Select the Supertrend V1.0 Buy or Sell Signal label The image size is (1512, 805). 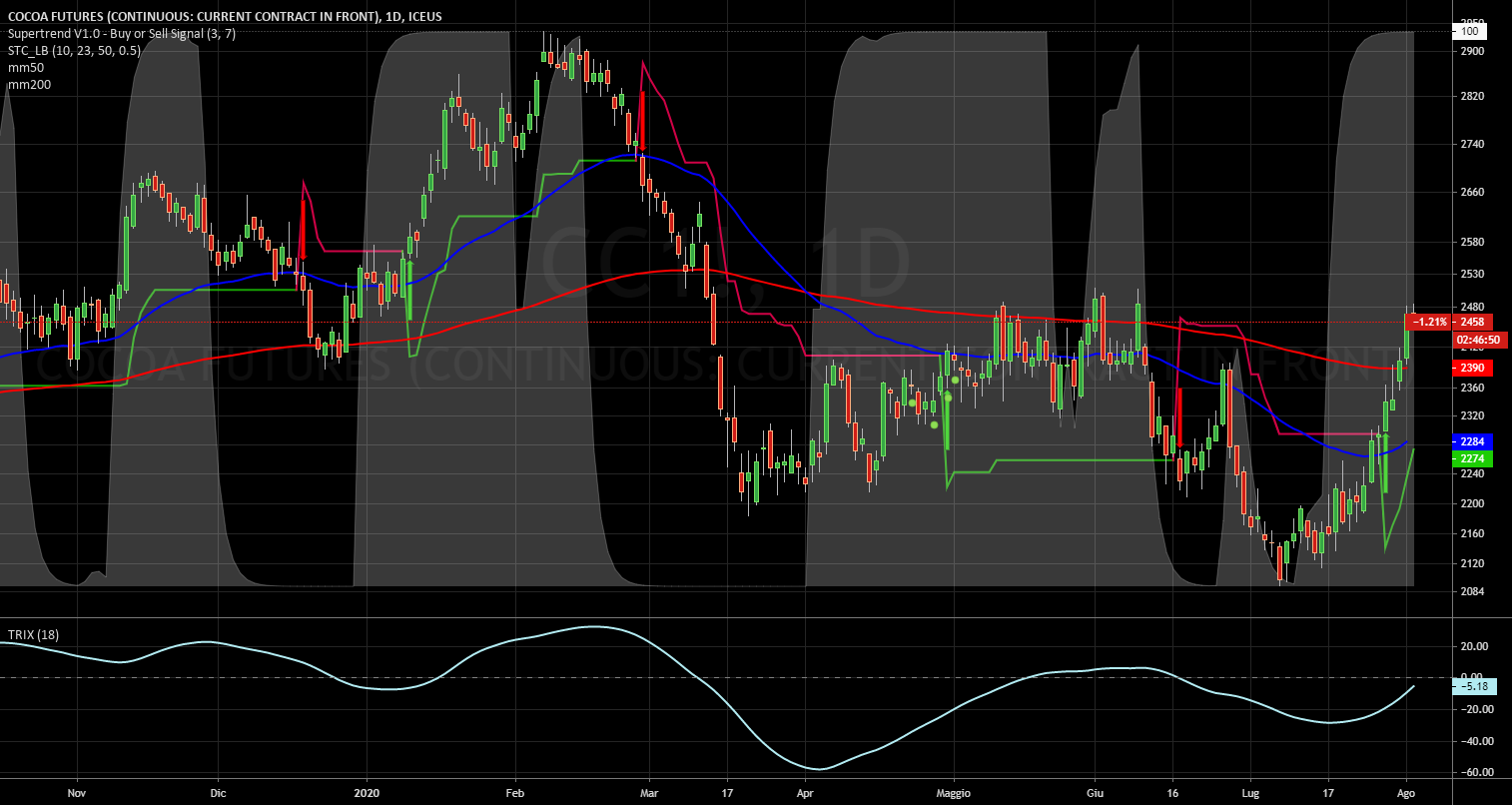(124, 33)
